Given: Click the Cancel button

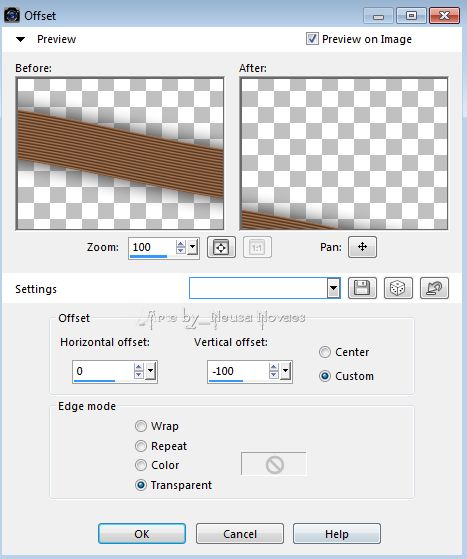Looking at the screenshot, I should tap(240, 534).
